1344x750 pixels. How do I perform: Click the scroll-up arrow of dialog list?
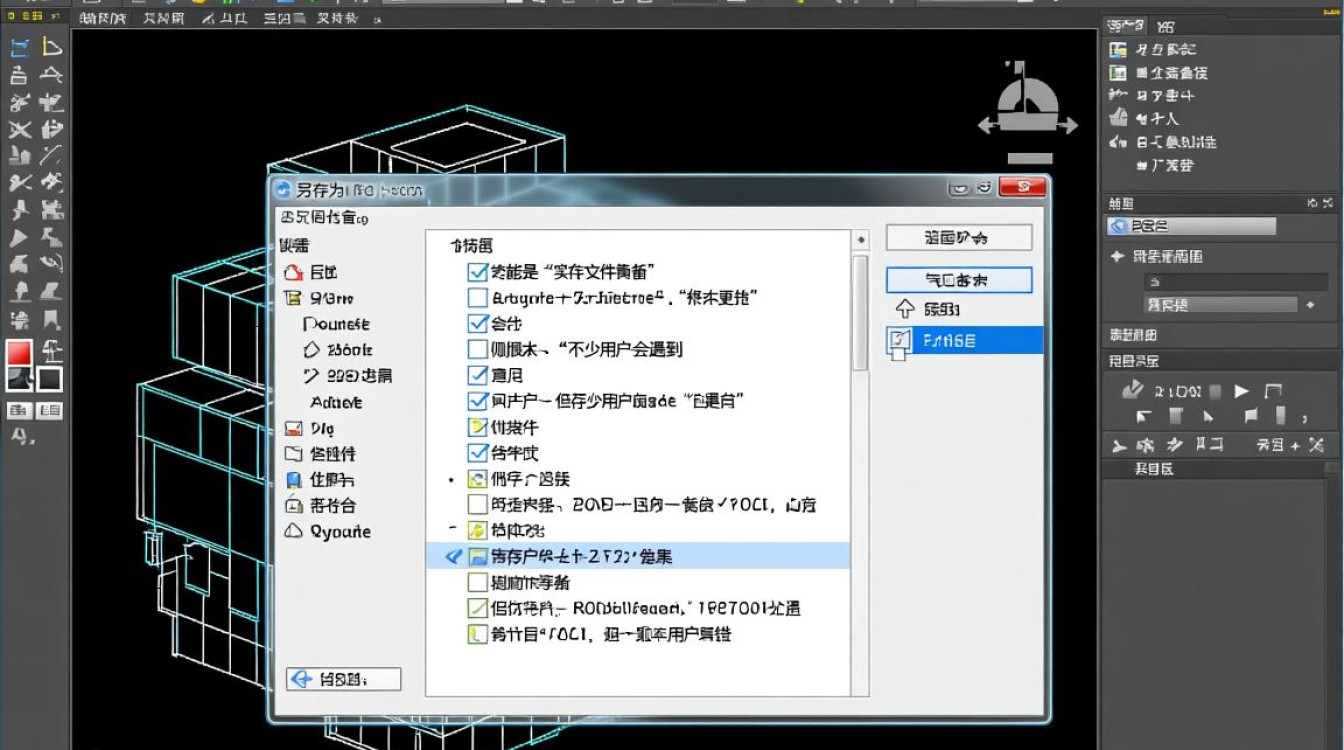click(x=860, y=240)
